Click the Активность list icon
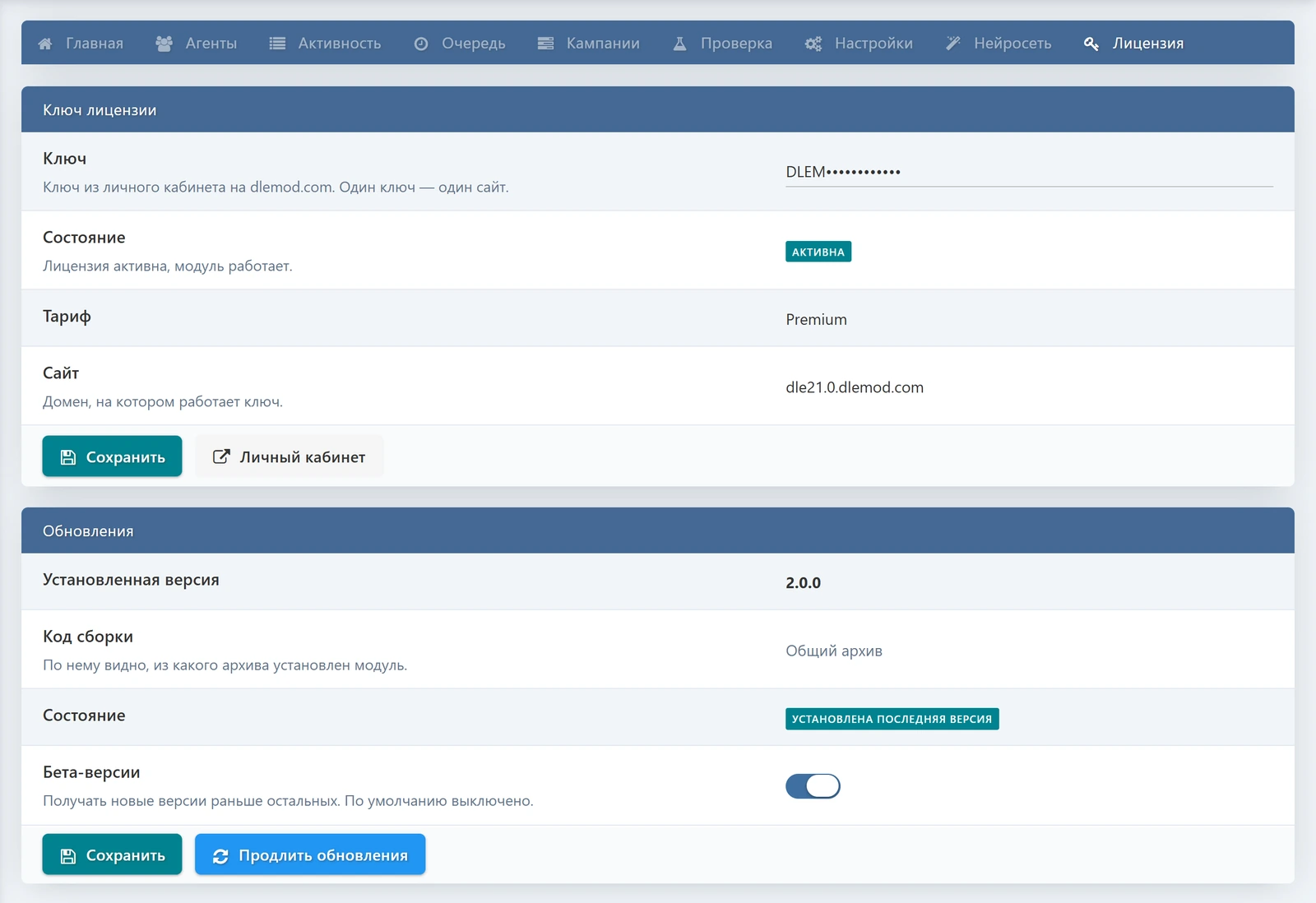This screenshot has width=1316, height=903. point(277,44)
